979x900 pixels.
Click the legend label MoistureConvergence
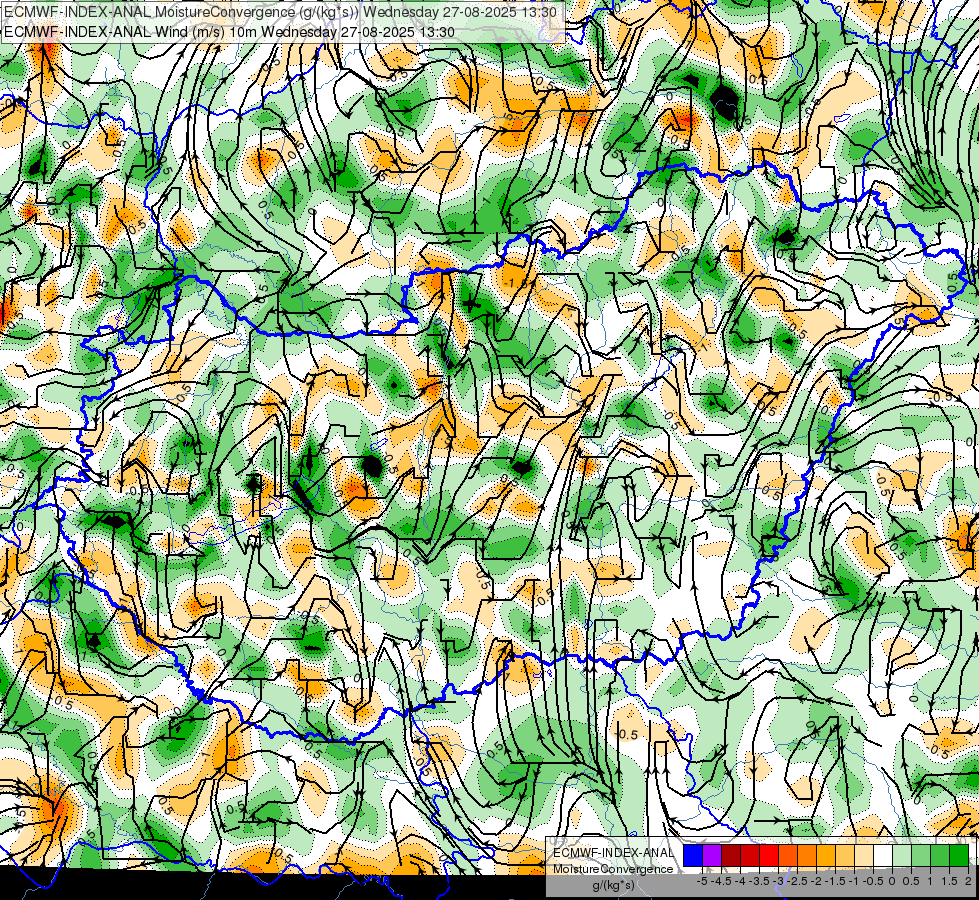[x=613, y=869]
